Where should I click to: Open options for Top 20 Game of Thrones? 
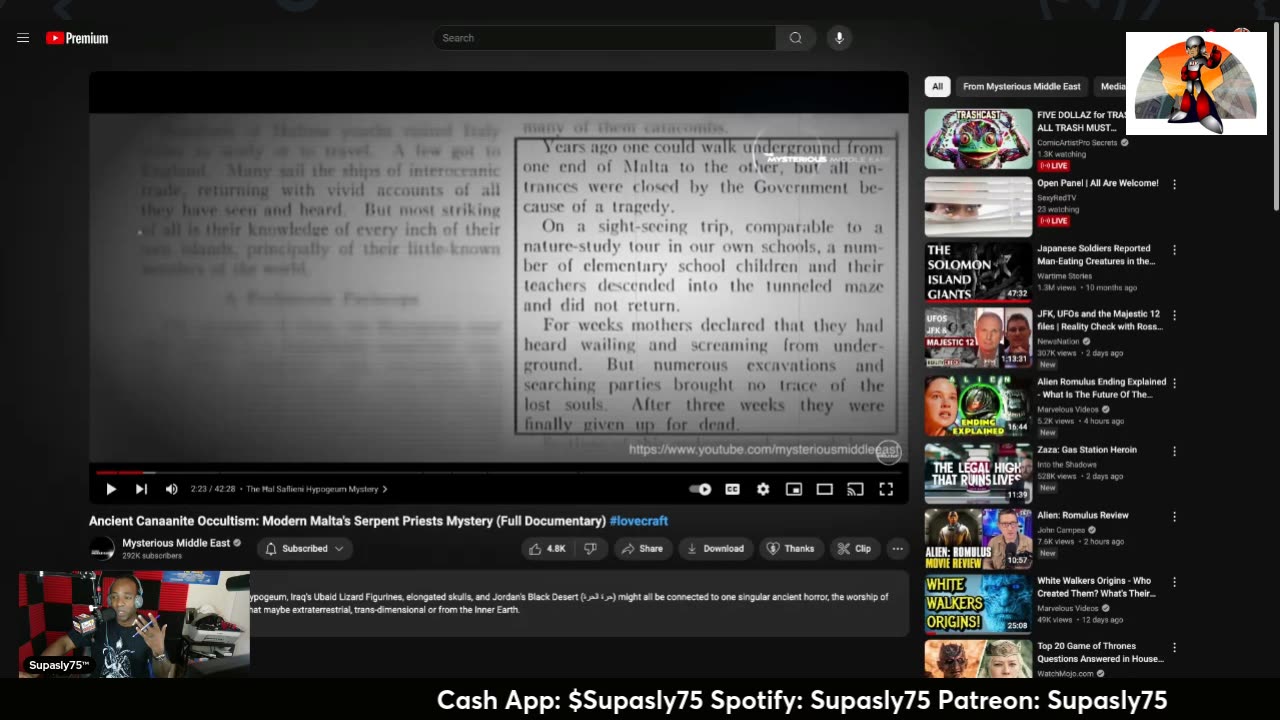[x=1174, y=648]
